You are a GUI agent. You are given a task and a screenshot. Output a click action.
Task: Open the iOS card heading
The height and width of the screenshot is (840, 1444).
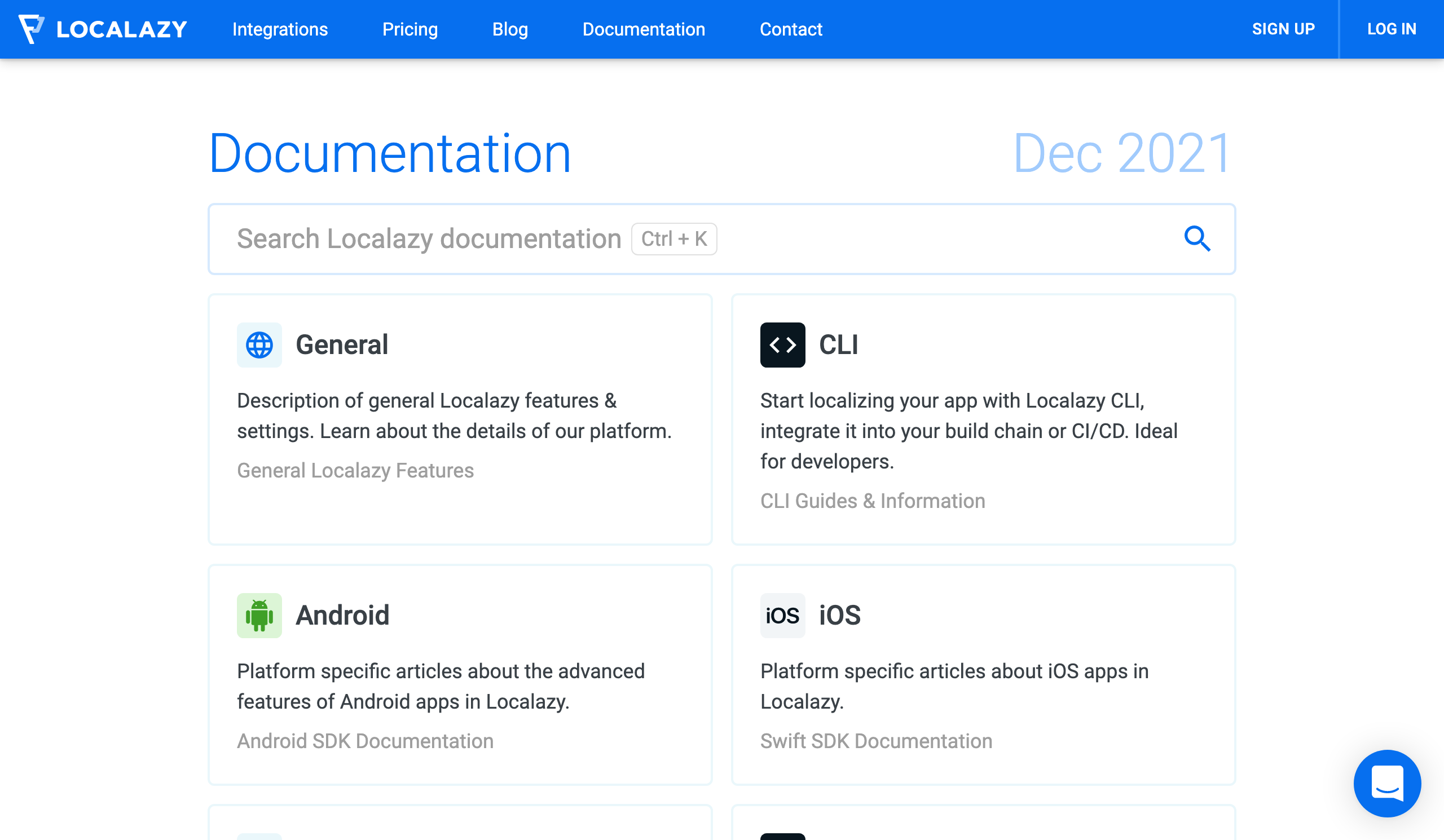[x=840, y=616]
